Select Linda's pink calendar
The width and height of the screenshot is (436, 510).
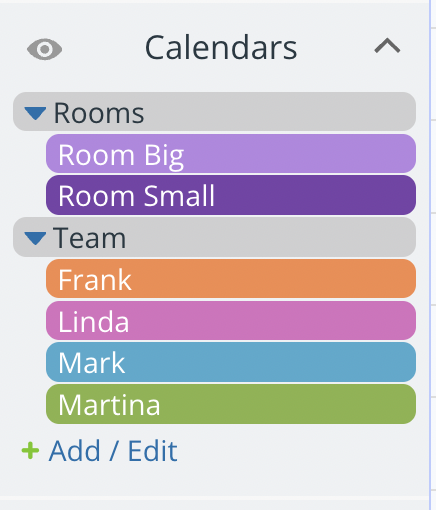[x=231, y=321]
